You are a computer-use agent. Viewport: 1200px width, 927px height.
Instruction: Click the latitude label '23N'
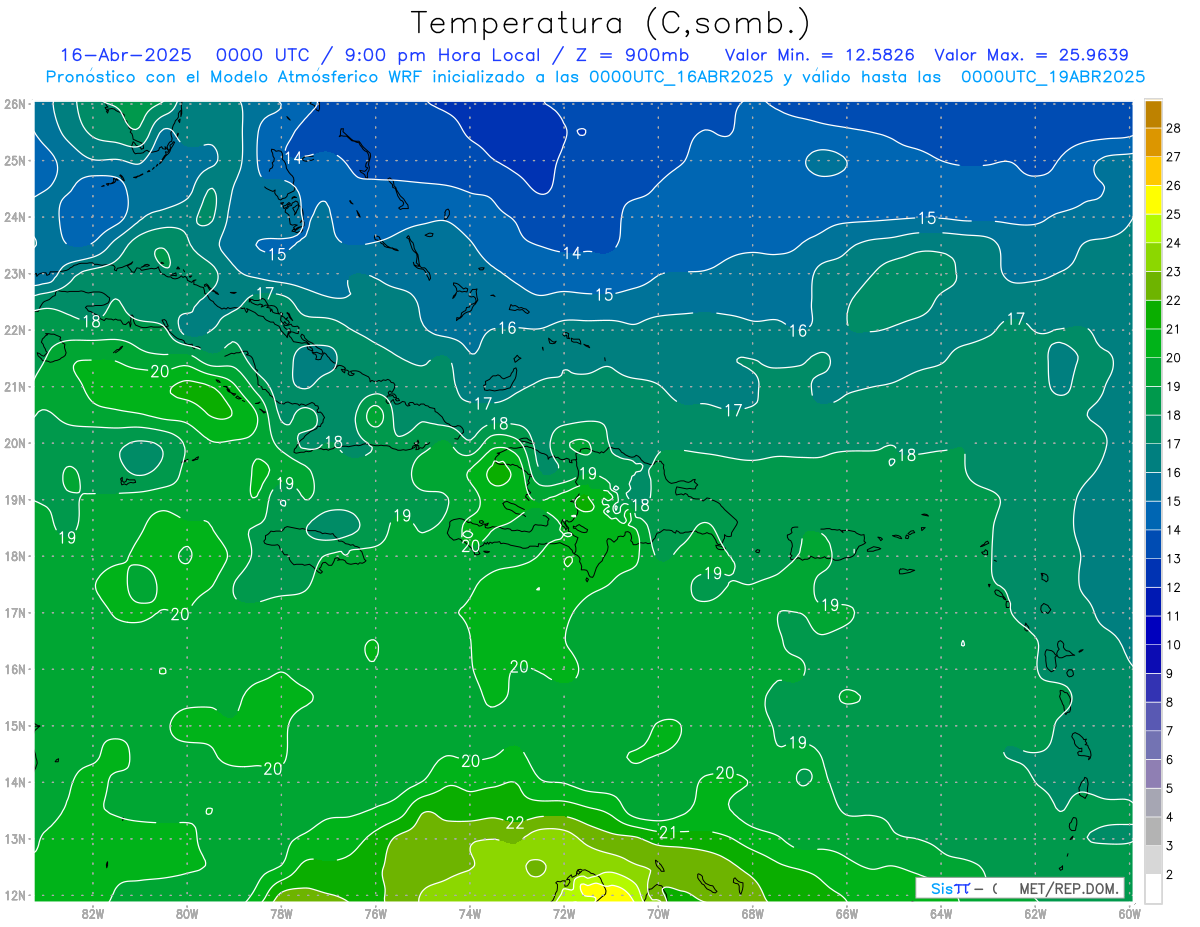click(14, 273)
